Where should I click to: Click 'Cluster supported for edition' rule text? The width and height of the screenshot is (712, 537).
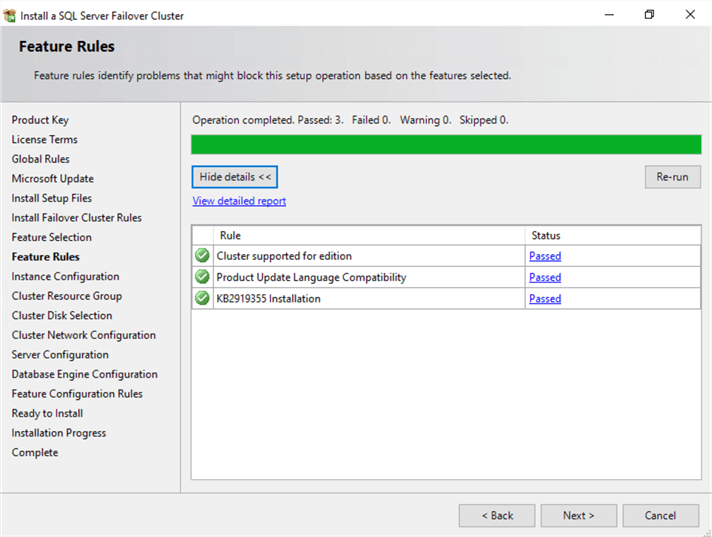click(x=284, y=256)
